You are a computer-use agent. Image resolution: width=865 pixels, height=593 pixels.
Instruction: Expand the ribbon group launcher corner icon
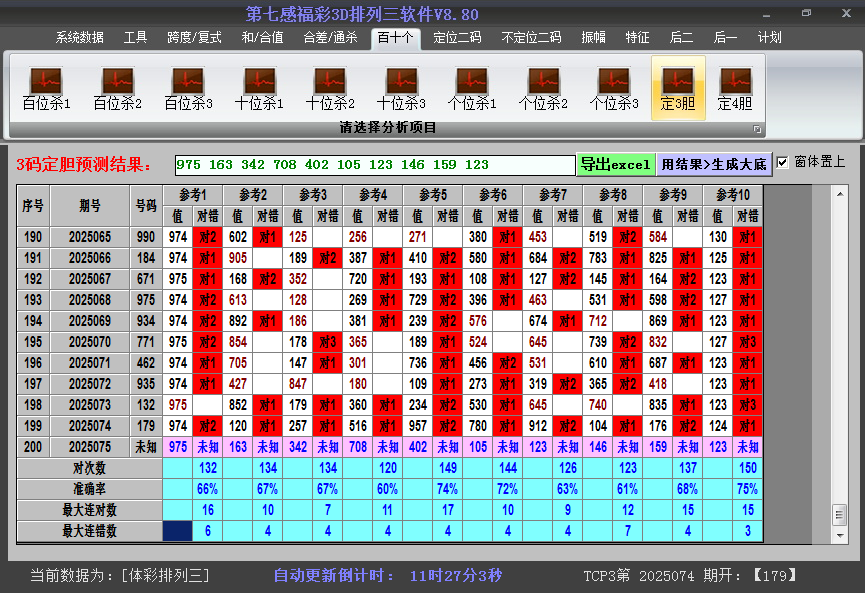point(757,129)
